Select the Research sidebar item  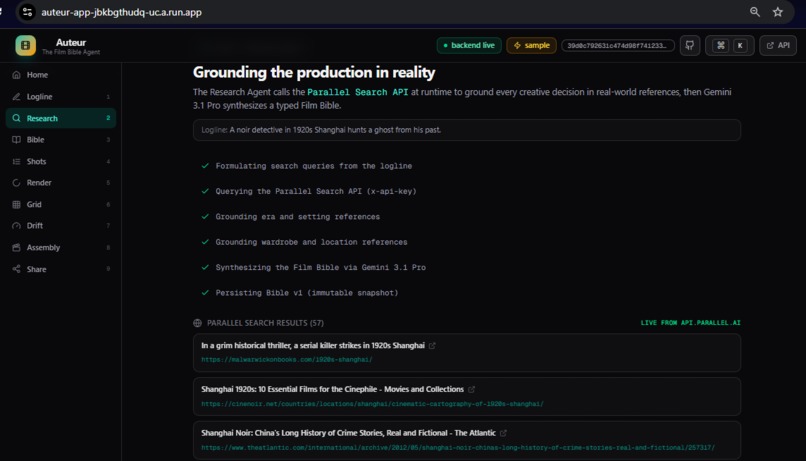(x=61, y=118)
